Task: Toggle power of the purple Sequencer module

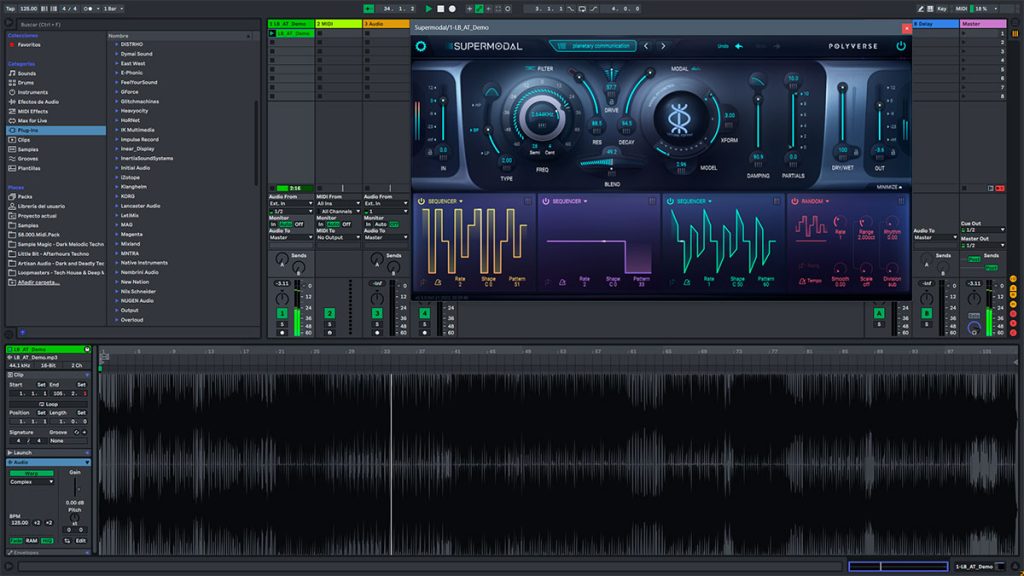Action: click(545, 201)
